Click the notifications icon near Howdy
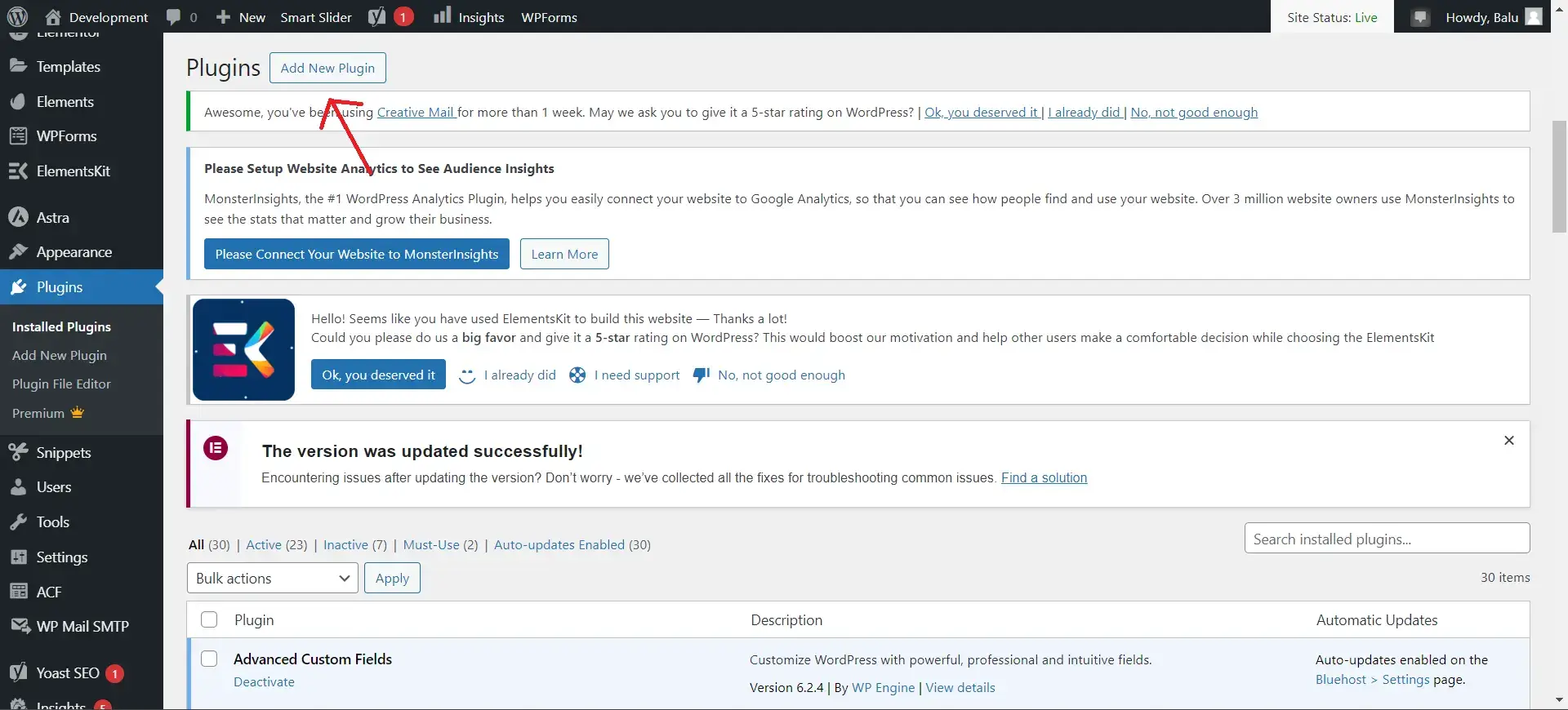 tap(1421, 17)
